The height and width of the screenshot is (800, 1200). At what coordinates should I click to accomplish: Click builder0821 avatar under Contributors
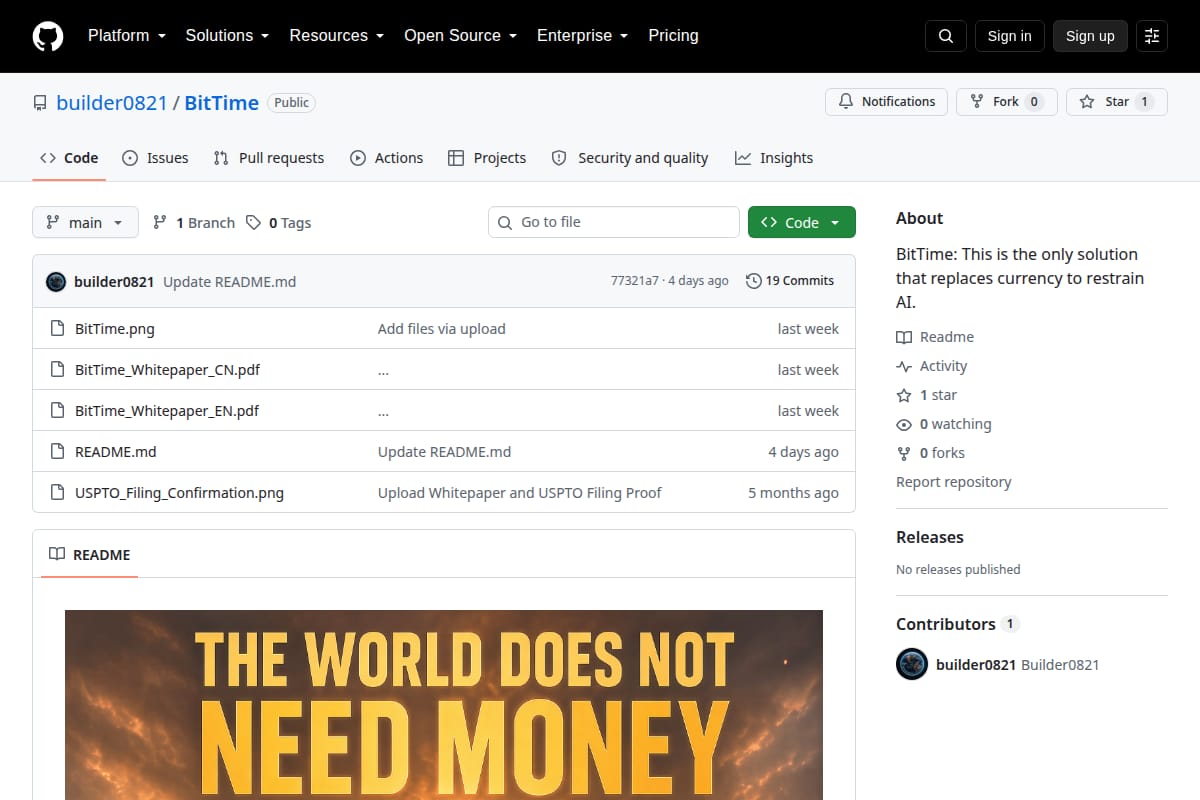pyautogui.click(x=912, y=664)
